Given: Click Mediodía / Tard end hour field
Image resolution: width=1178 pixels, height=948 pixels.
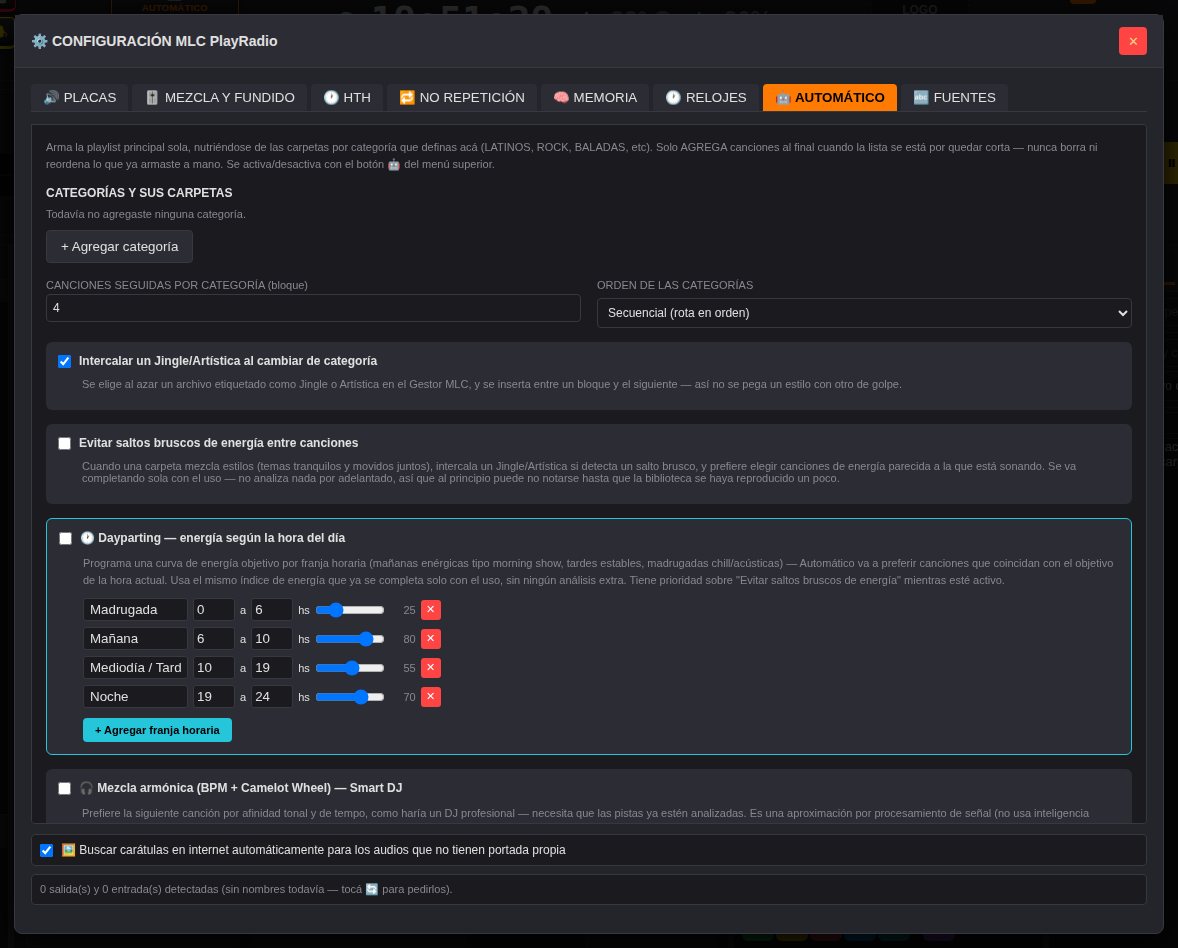Looking at the screenshot, I should pyautogui.click(x=271, y=668).
